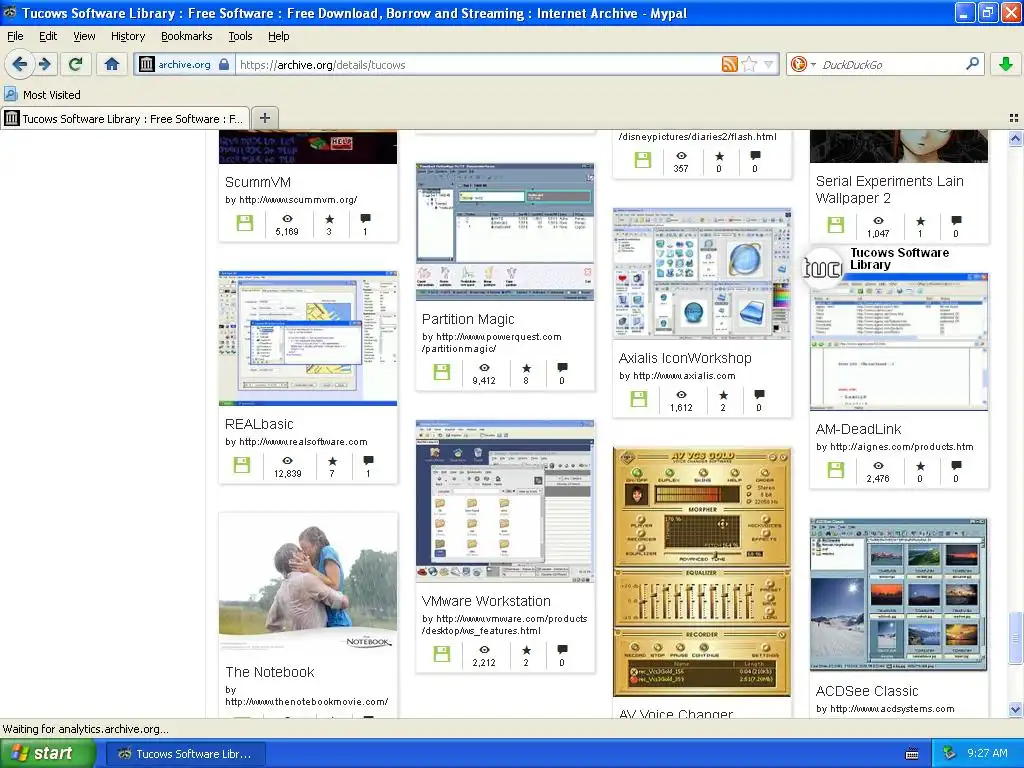1024x768 pixels.
Task: Click the REALbasic software floppy icon
Action: click(x=242, y=465)
